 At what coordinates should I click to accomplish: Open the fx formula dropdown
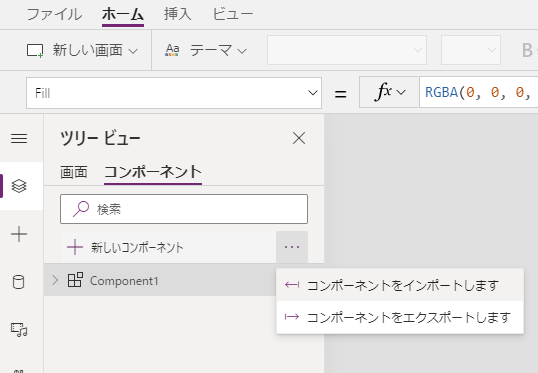coord(389,92)
